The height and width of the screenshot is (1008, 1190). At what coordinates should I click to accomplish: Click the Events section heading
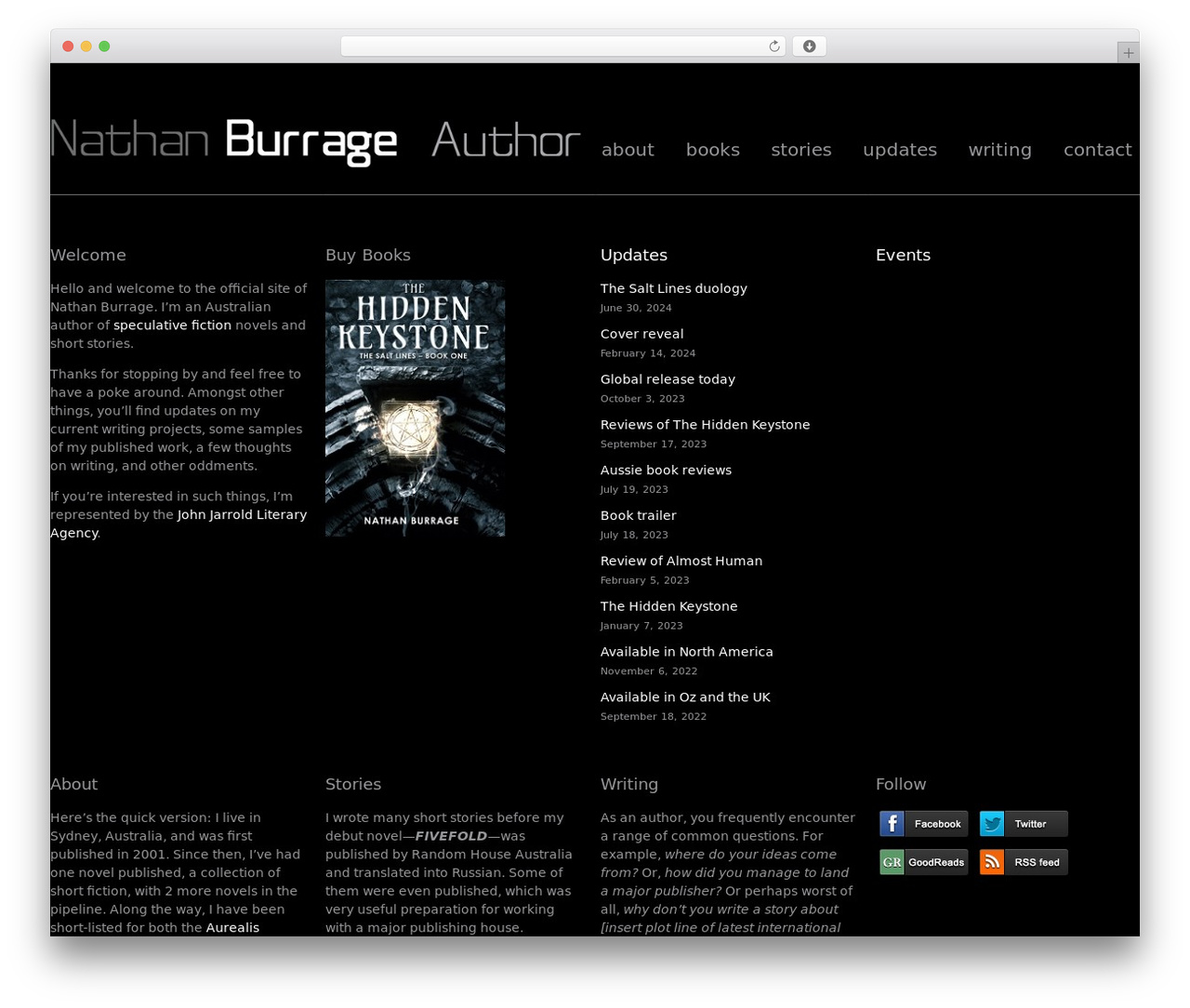[x=903, y=255]
